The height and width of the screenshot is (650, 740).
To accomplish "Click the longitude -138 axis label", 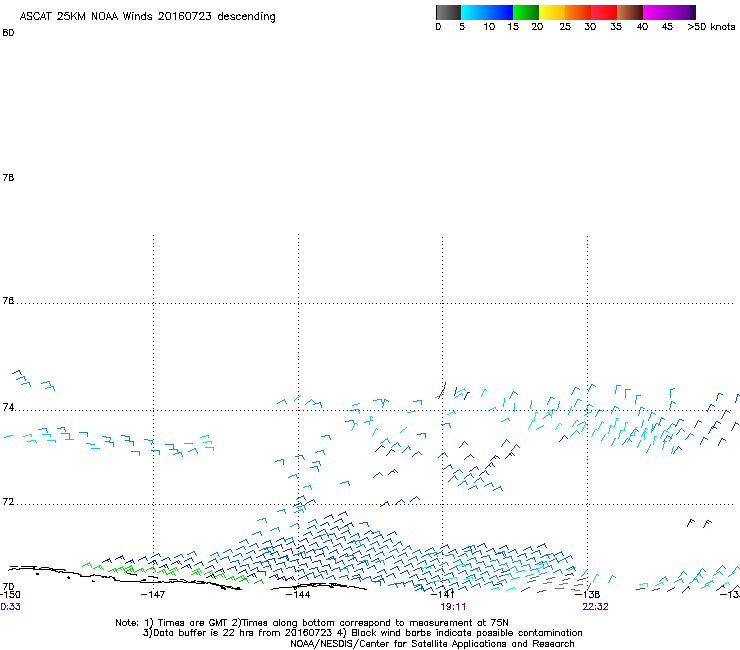I will (x=588, y=594).
